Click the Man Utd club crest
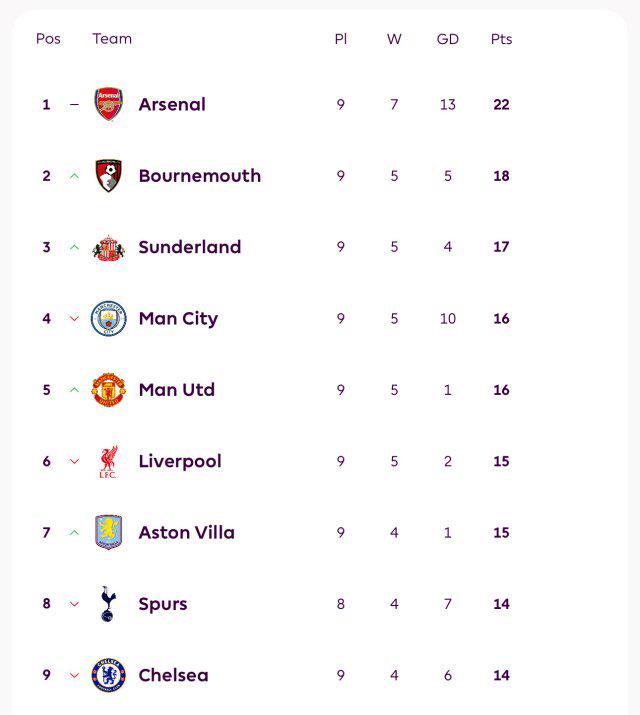 pos(108,390)
